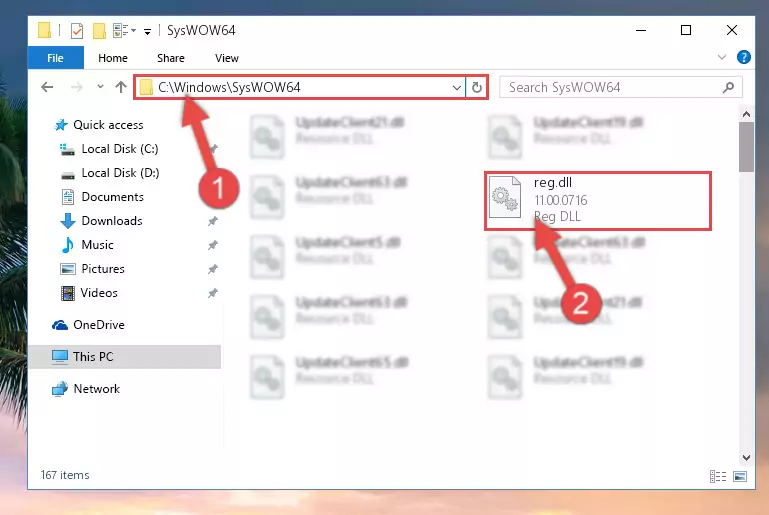Go back with the Back arrow
769x515 pixels.
pos(47,87)
